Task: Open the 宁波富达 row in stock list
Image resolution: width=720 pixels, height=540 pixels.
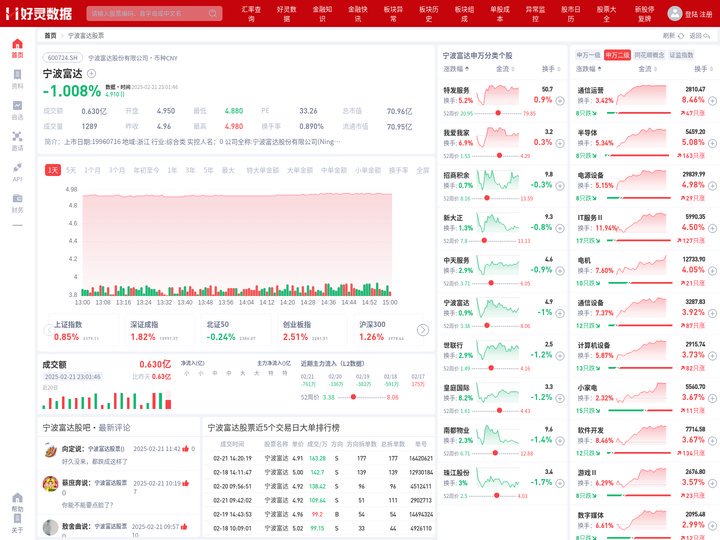Action: 503,314
